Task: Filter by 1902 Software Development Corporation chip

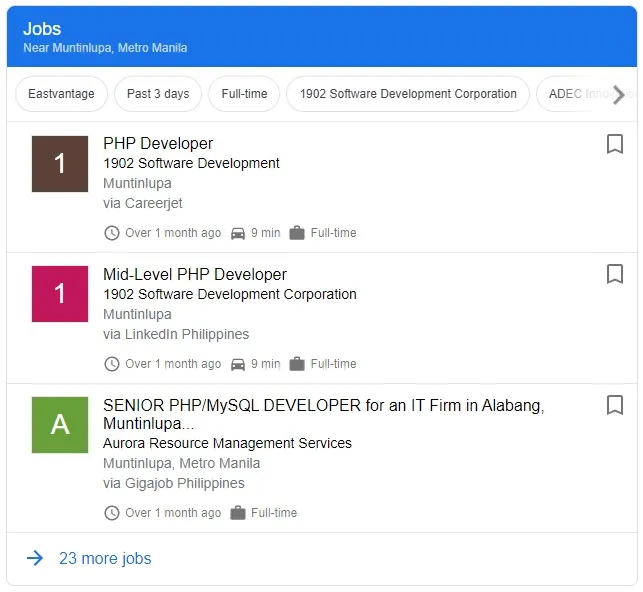Action: 408,94
